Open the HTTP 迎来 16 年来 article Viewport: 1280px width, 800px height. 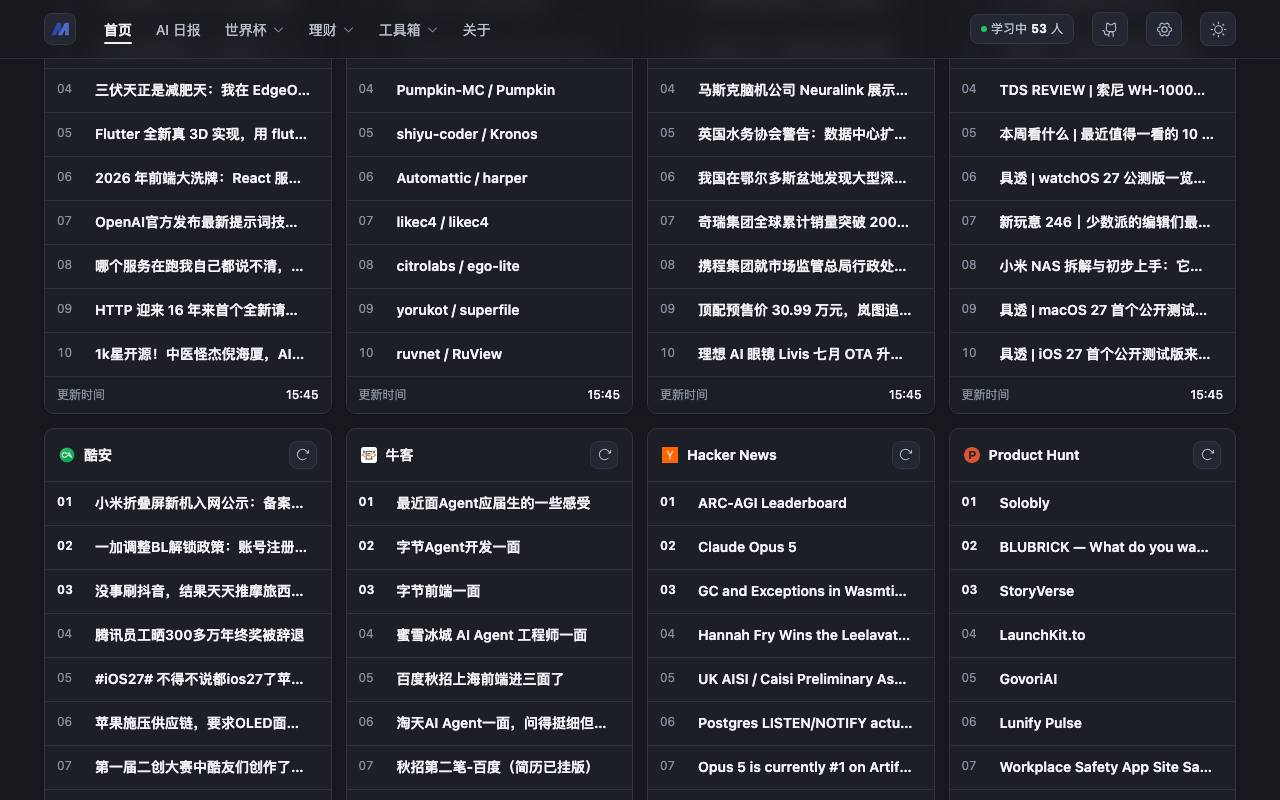point(188,310)
